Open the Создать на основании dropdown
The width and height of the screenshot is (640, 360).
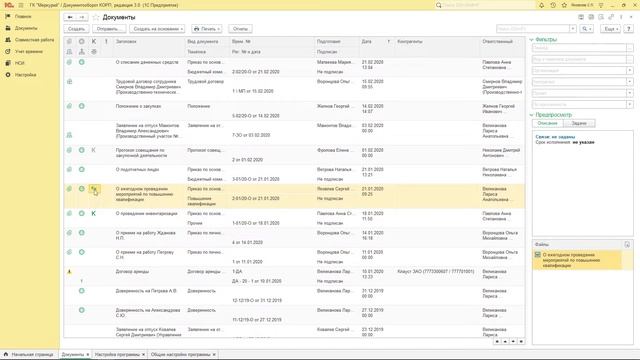[x=158, y=29]
